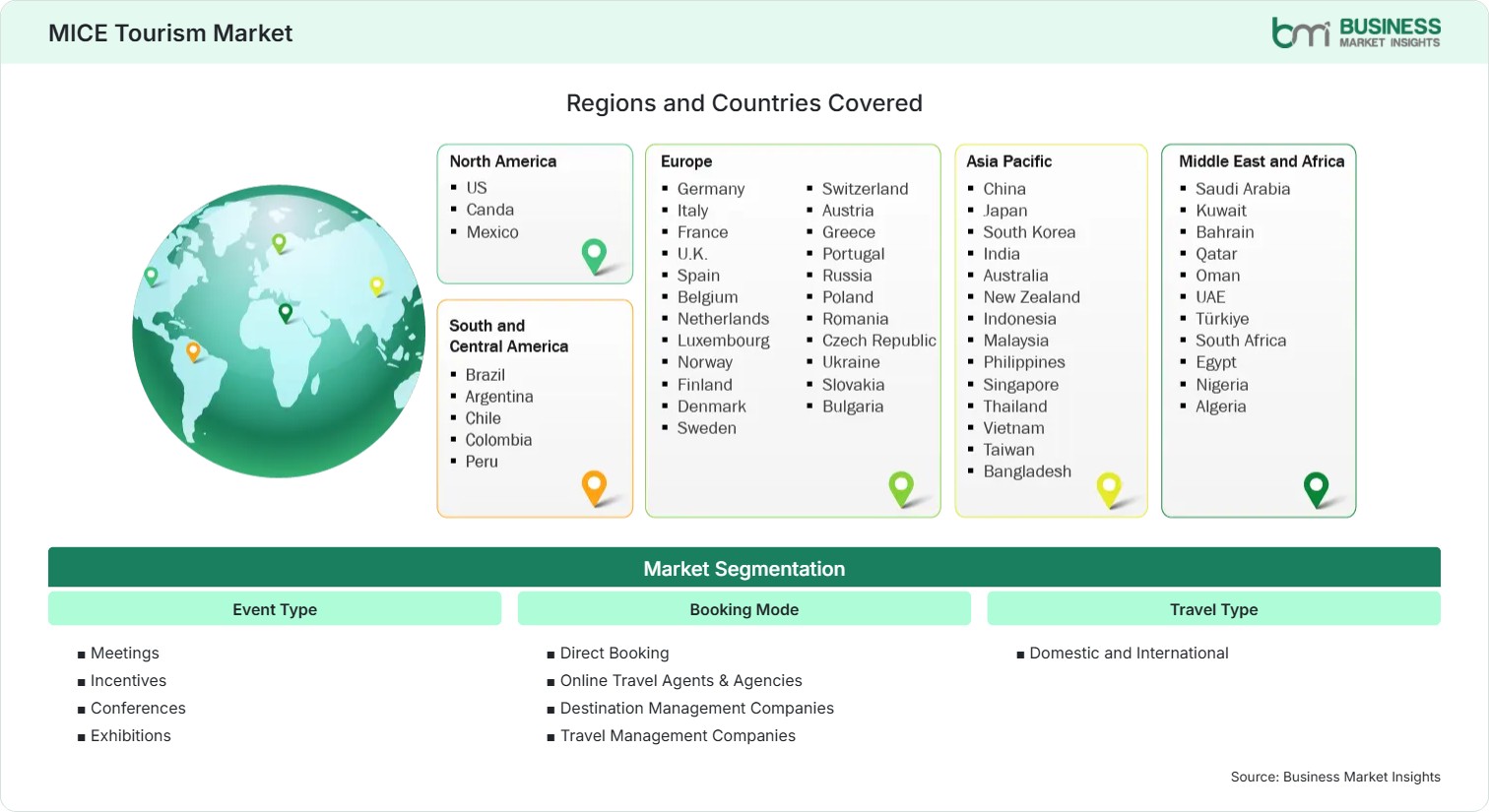Click Bulgaria in the Europe list
This screenshot has width=1489, height=812.
tap(853, 406)
